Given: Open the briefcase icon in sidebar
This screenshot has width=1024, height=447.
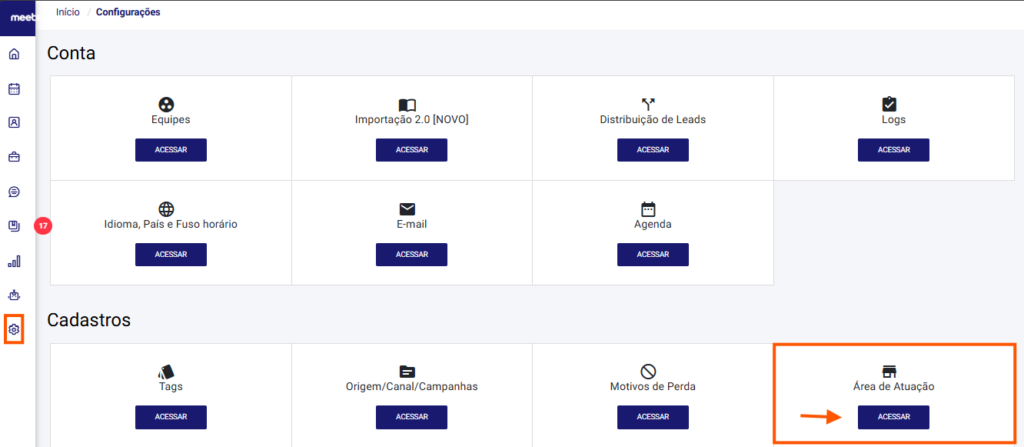Looking at the screenshot, I should (x=14, y=157).
